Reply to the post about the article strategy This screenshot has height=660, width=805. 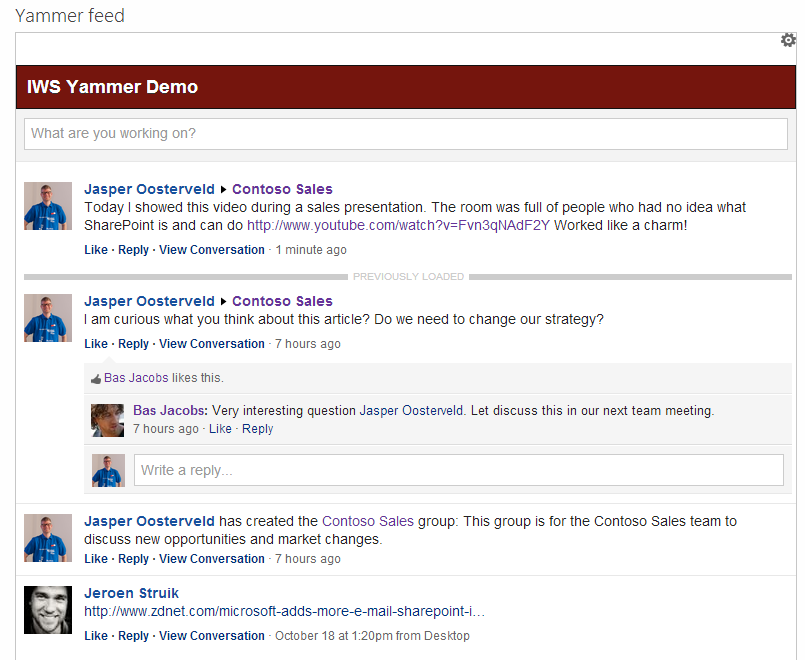[x=133, y=344]
